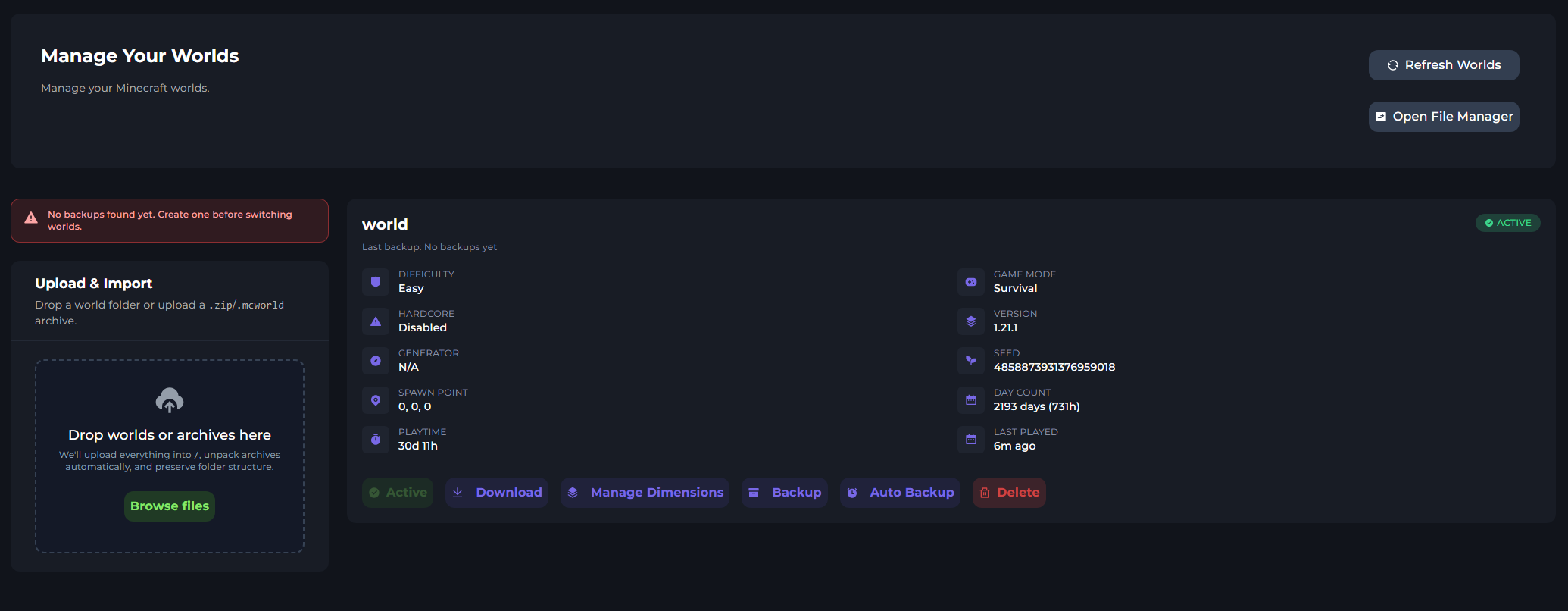The height and width of the screenshot is (611, 1568).
Task: Open the File Manager
Action: 1443,117
